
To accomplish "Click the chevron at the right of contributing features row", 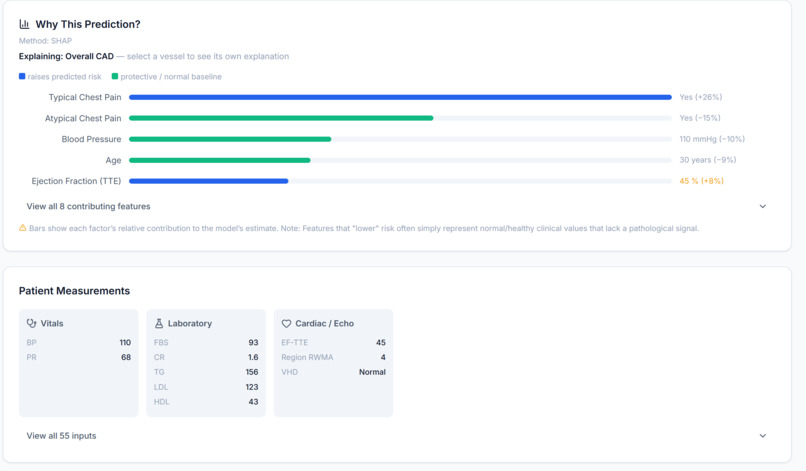I will coord(763,206).
